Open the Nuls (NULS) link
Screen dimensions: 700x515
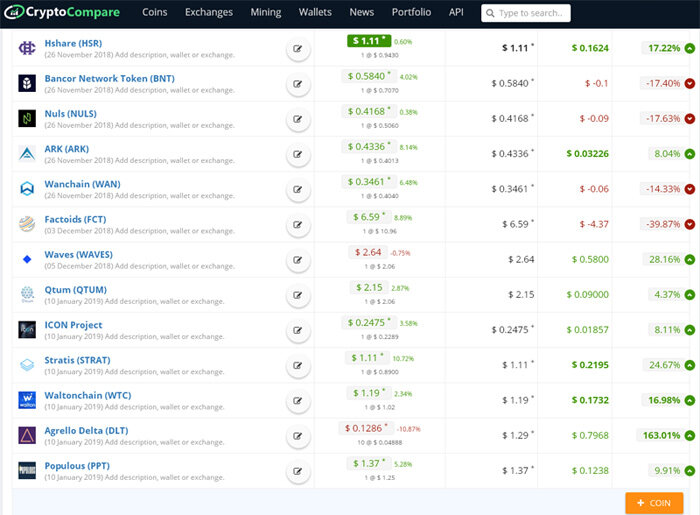click(x=71, y=114)
